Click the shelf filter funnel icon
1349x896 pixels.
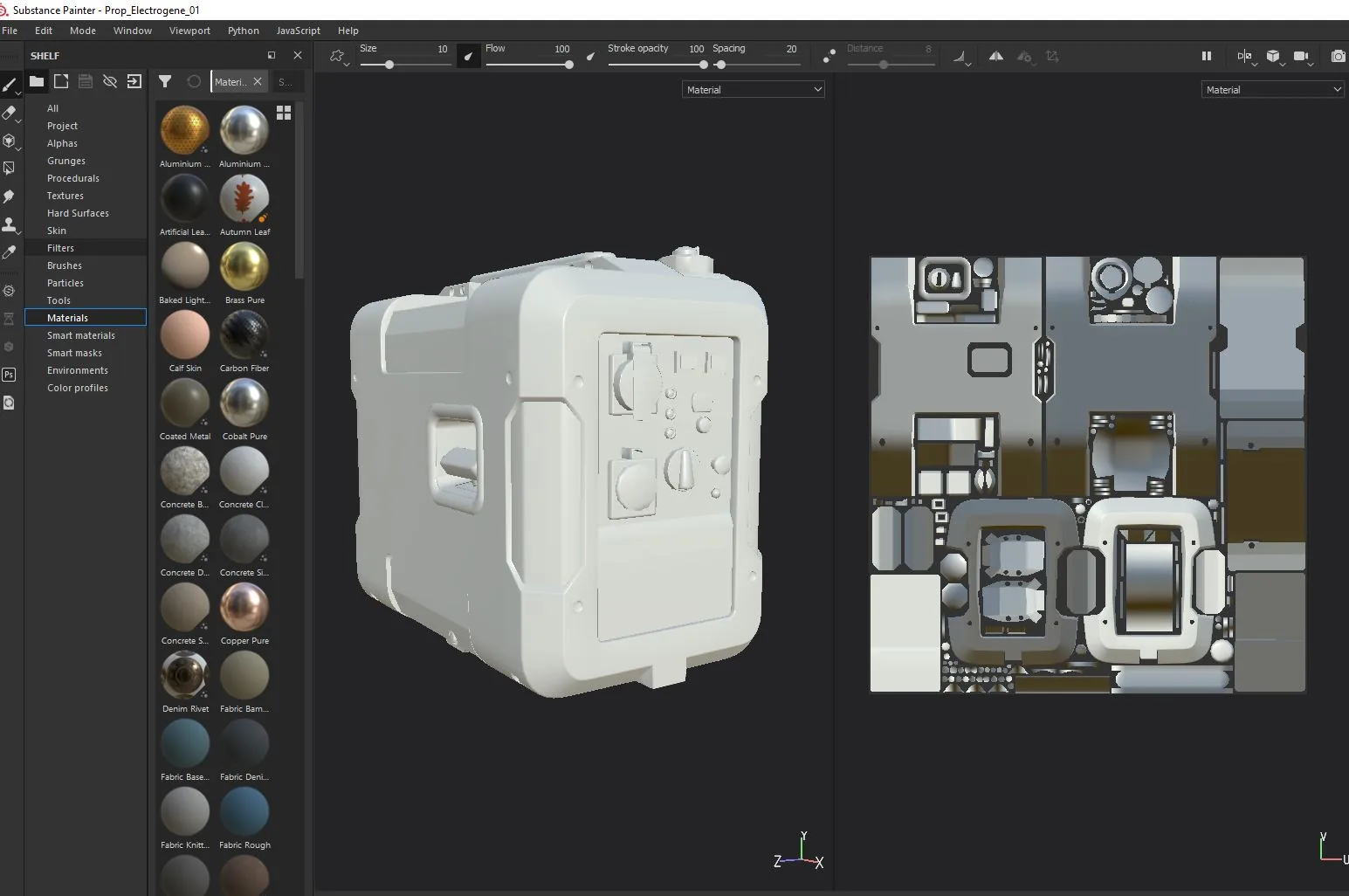pos(165,81)
